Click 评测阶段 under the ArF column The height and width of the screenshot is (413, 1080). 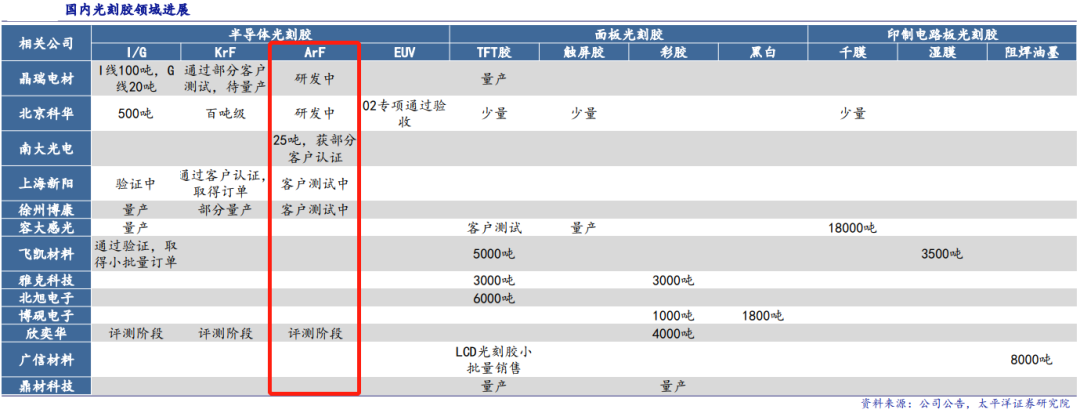(315, 334)
